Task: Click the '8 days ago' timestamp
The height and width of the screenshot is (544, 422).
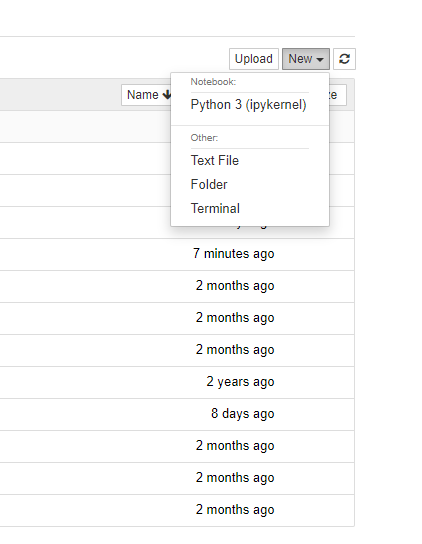Action: [x=243, y=414]
